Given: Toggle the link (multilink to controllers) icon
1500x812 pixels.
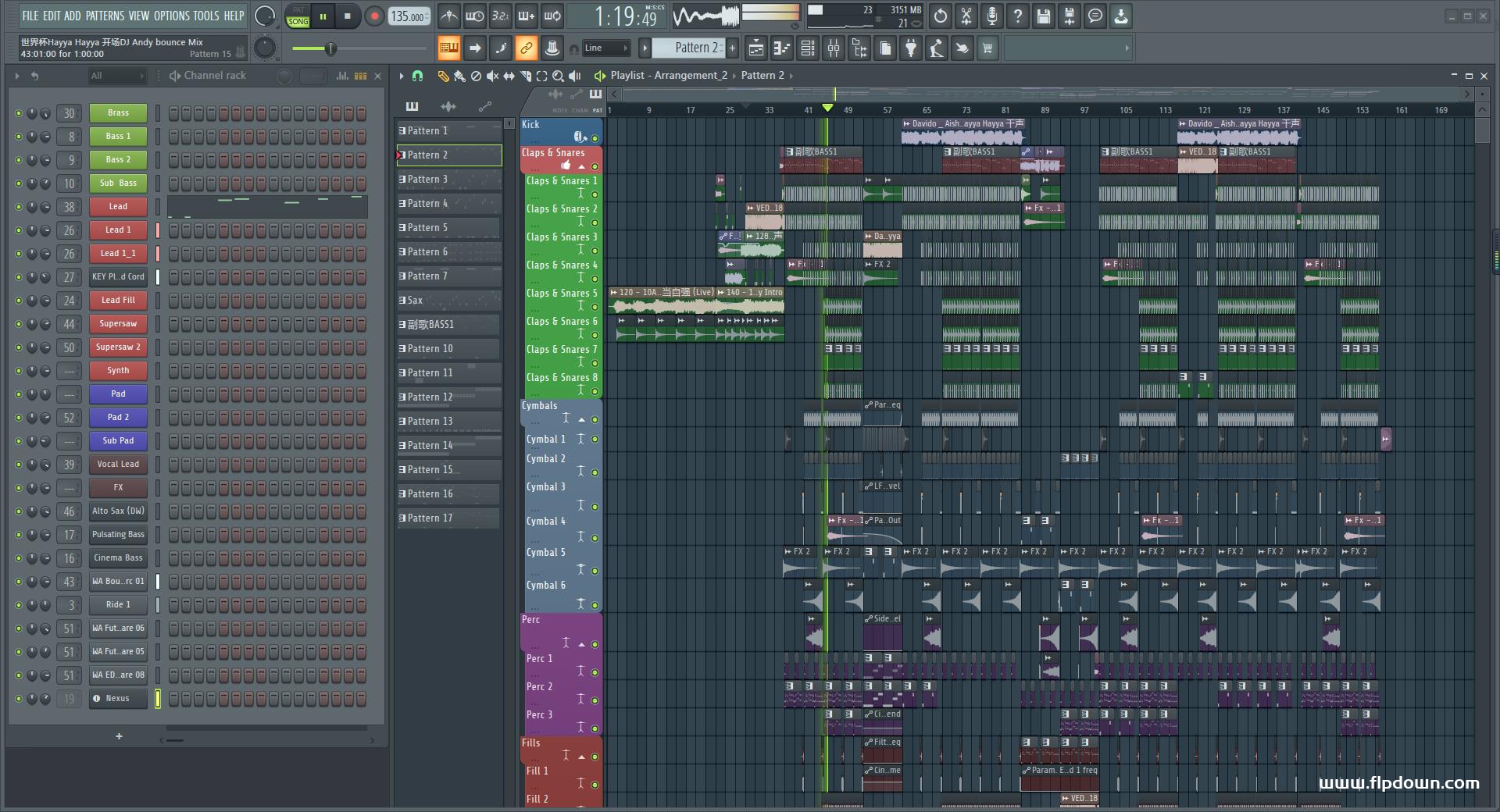Looking at the screenshot, I should (527, 48).
